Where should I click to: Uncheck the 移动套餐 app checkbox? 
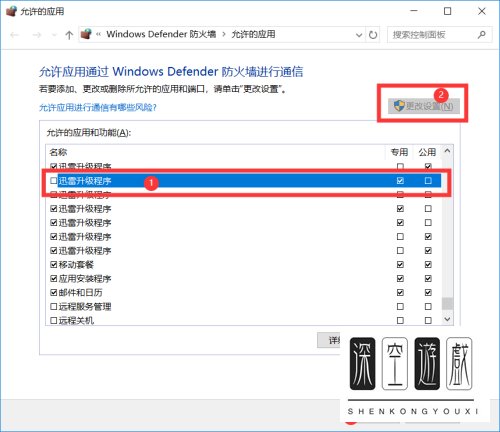[x=53, y=264]
